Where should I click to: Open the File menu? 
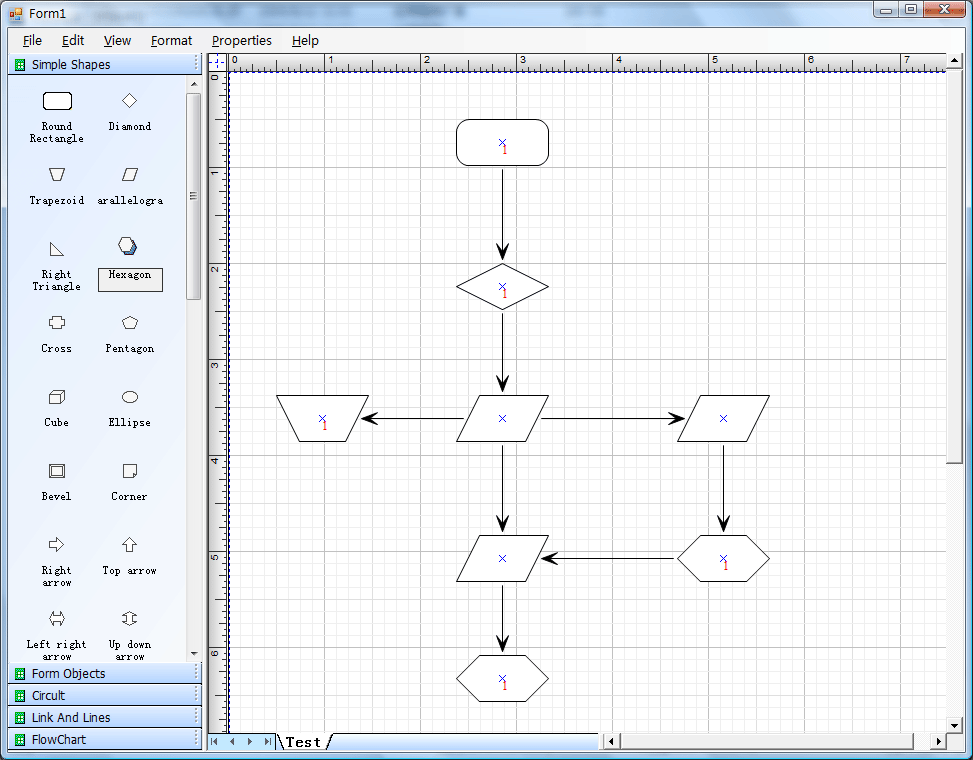(x=32, y=40)
